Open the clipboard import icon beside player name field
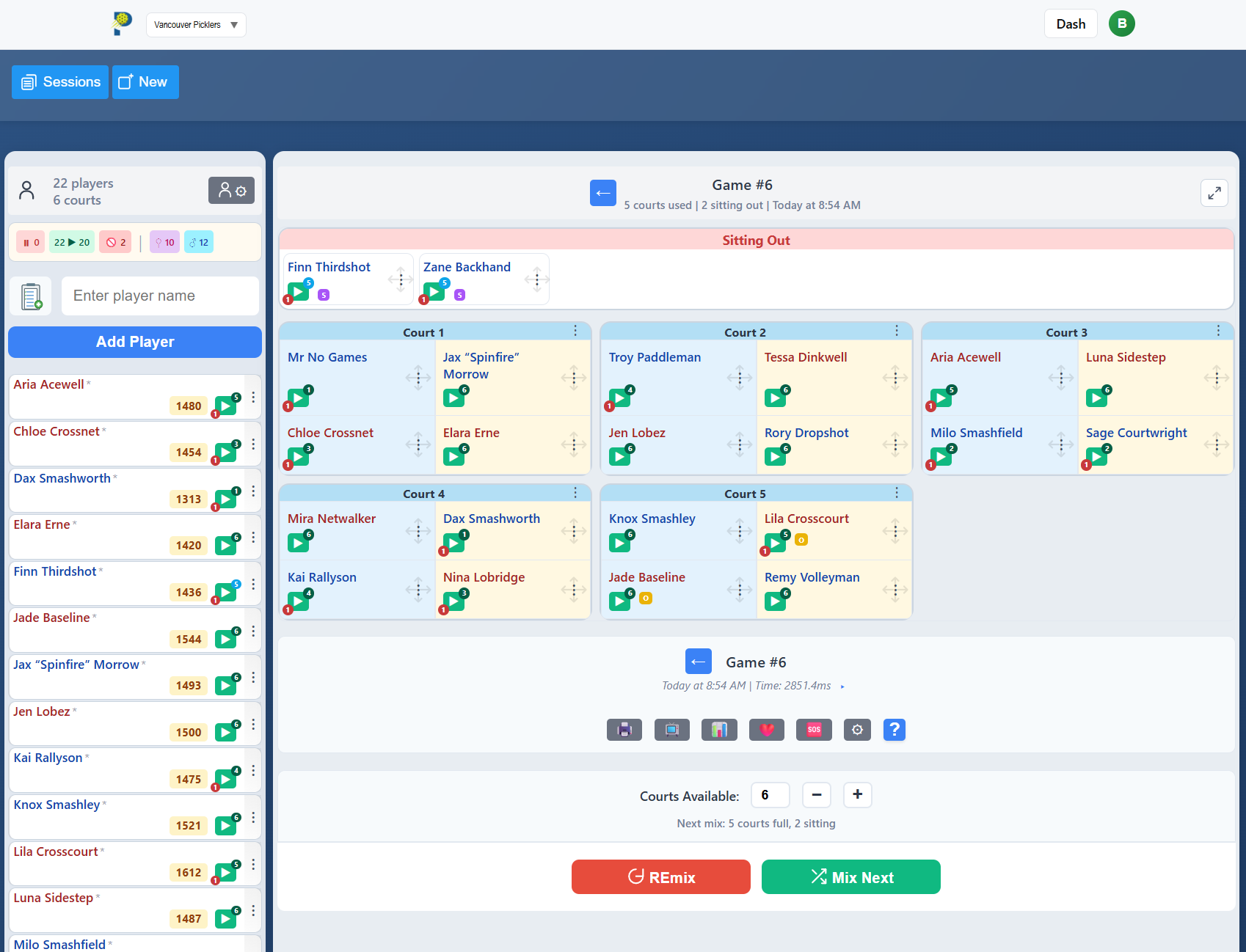The width and height of the screenshot is (1246, 952). click(x=30, y=296)
